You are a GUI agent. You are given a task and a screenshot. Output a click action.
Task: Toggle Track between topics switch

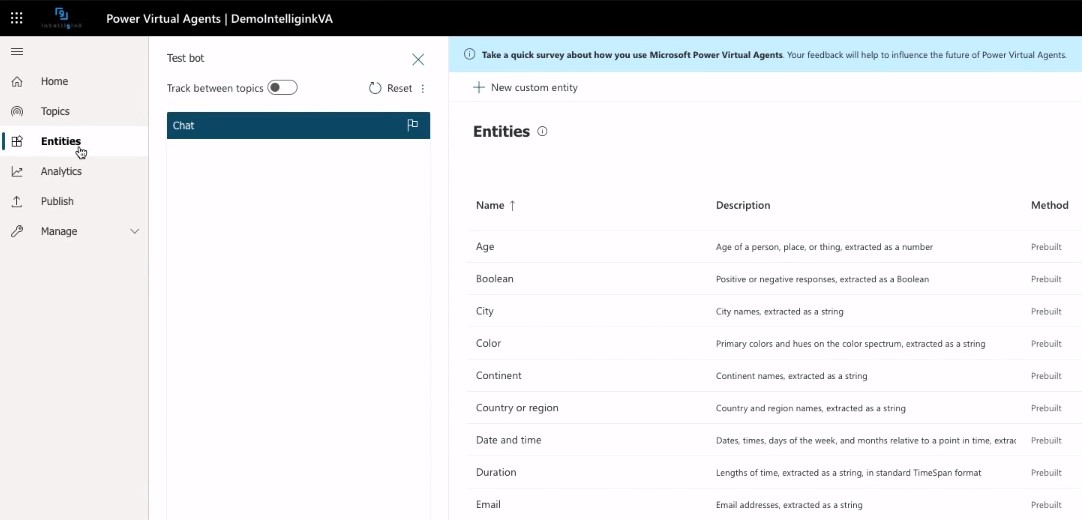tap(282, 88)
